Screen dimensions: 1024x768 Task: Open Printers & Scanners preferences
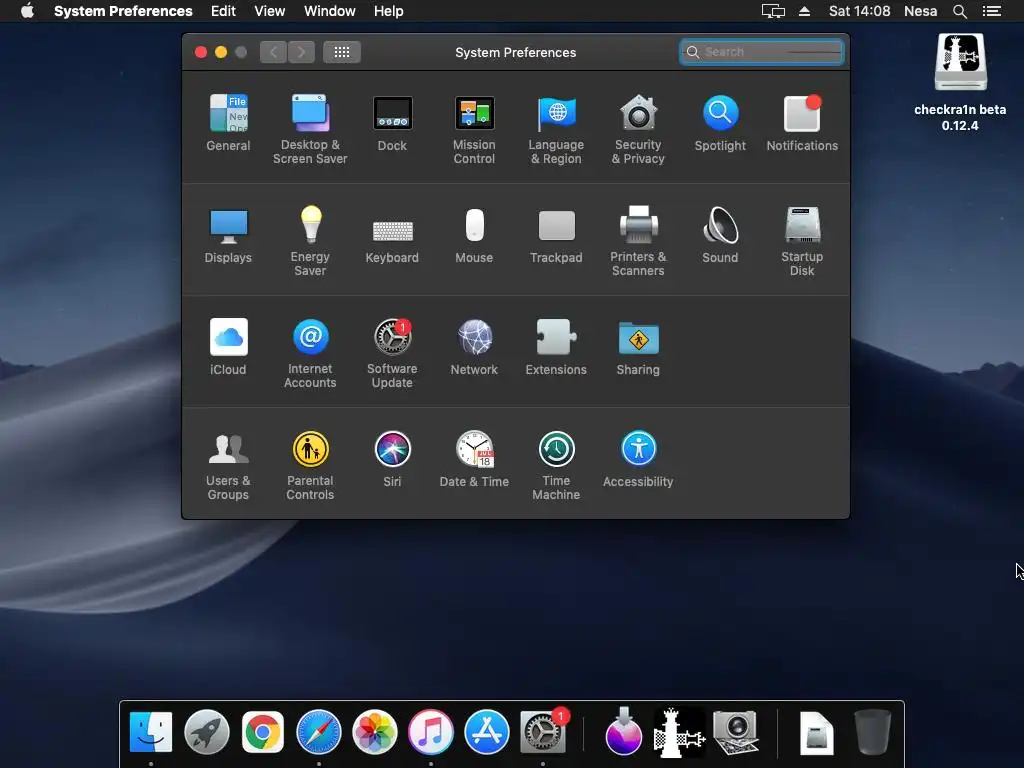(x=638, y=242)
